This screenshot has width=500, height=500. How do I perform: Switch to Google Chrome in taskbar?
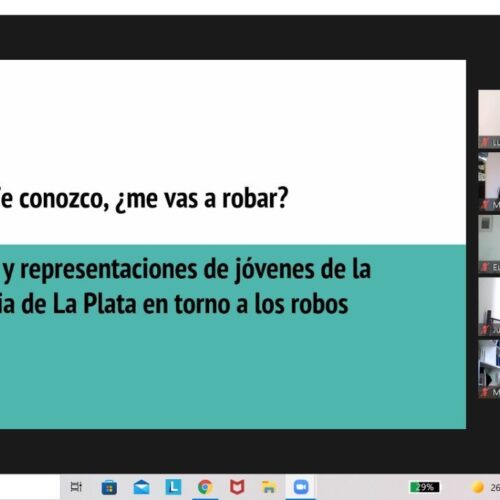205,487
